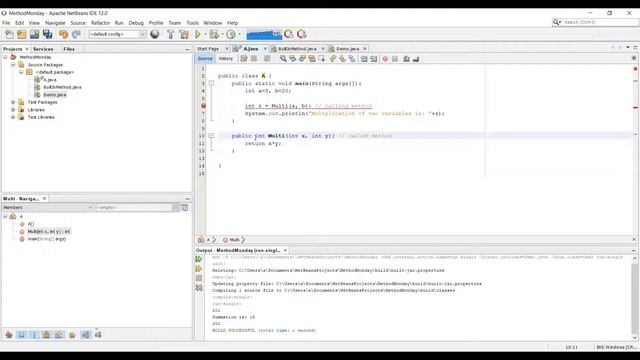The image size is (640, 360).
Task: Switch to the Start Page tab
Action: tap(208, 49)
